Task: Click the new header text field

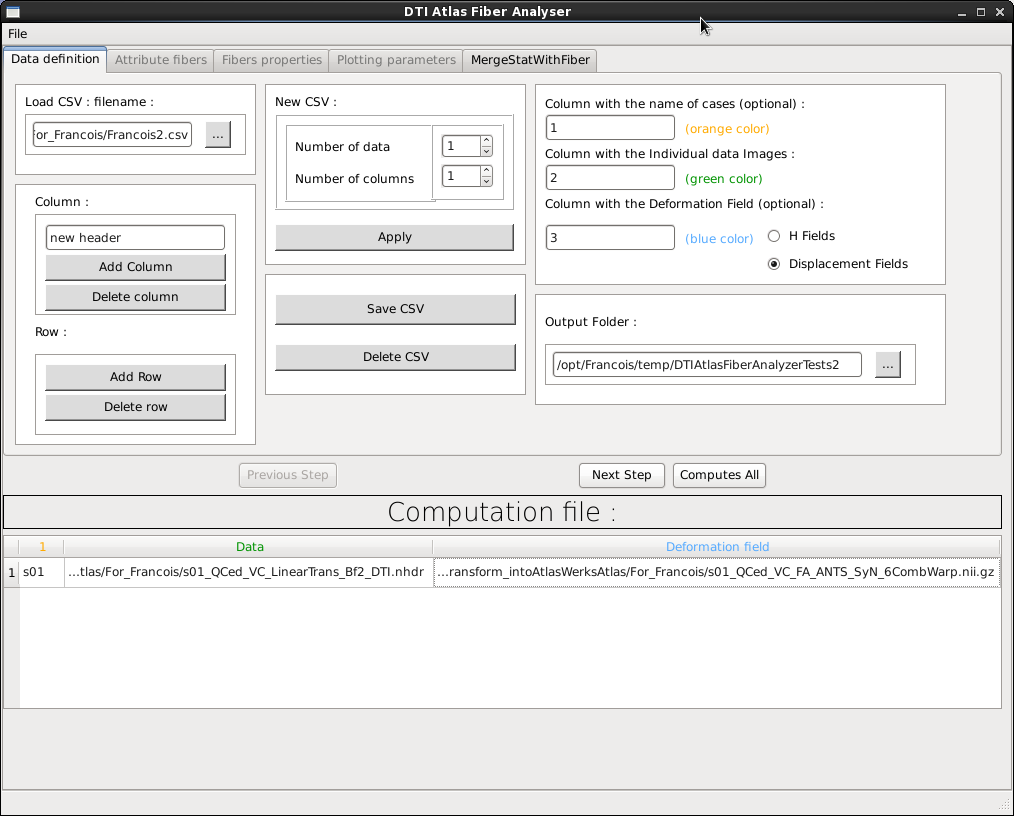Action: pos(135,238)
